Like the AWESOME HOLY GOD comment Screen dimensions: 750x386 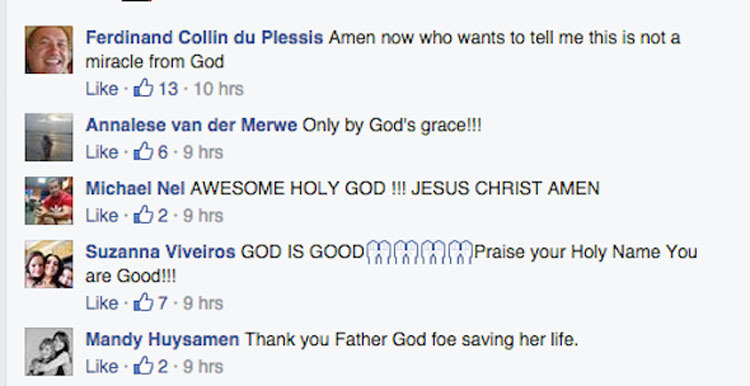(x=102, y=216)
